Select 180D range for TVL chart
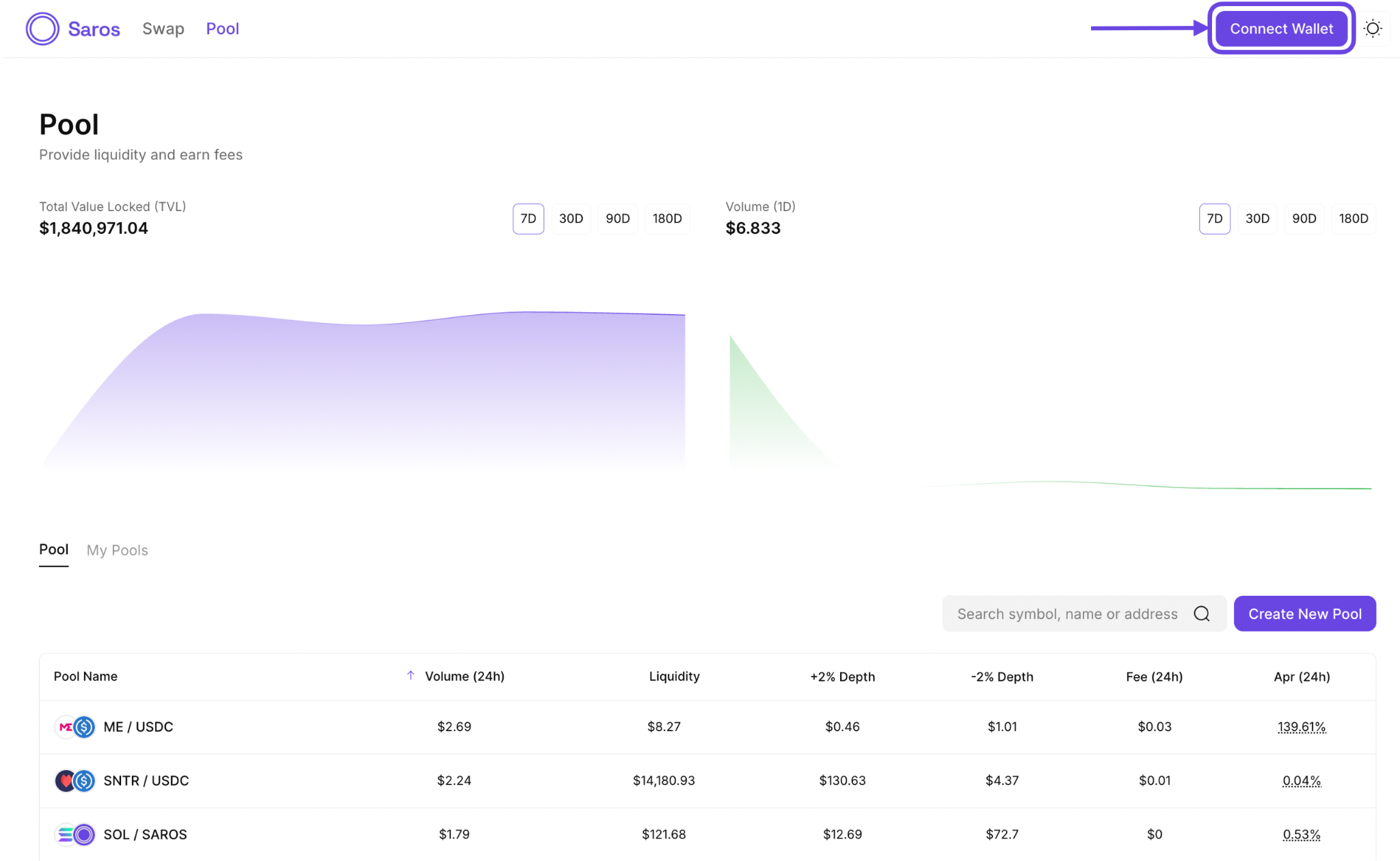This screenshot has width=1400, height=861. point(667,219)
